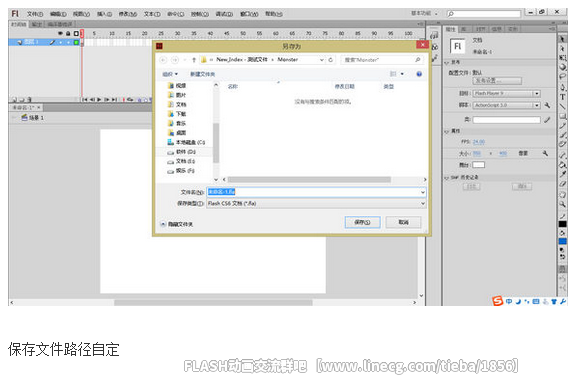This screenshot has height=385, width=570.
Task: Click the 24.00 FPS value
Action: [479, 142]
